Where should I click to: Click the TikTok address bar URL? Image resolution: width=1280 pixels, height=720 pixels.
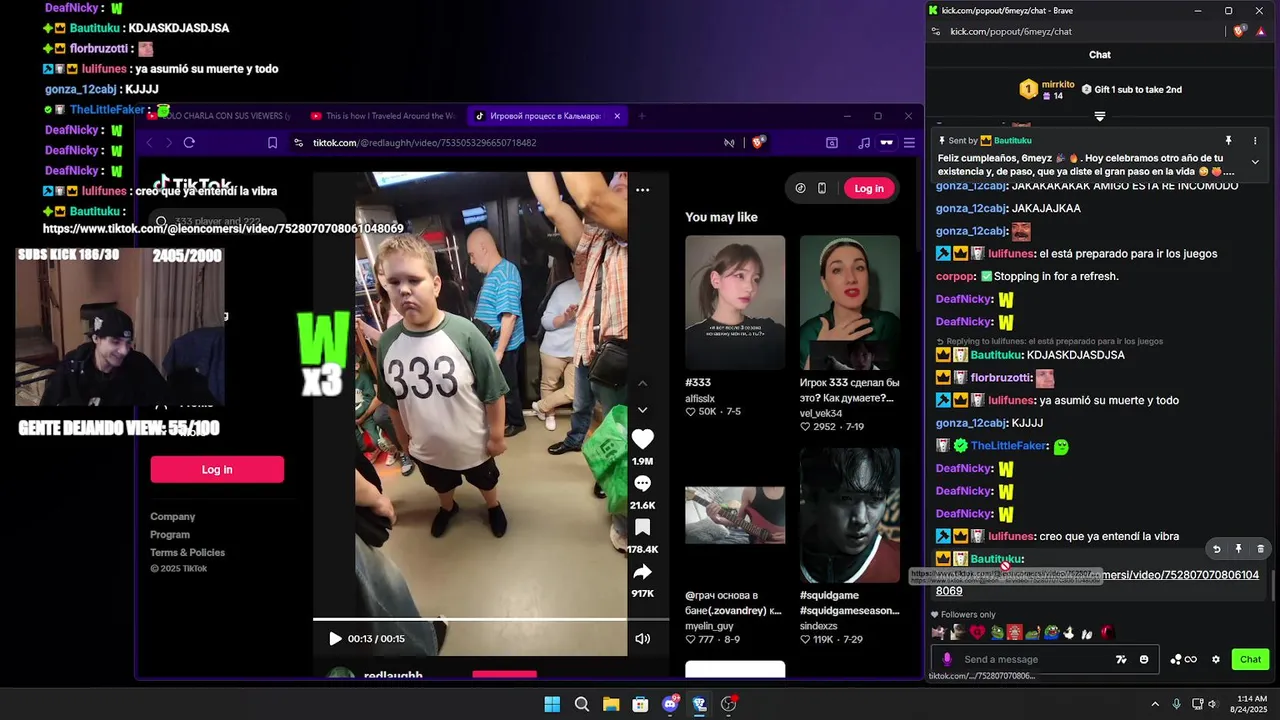(425, 143)
